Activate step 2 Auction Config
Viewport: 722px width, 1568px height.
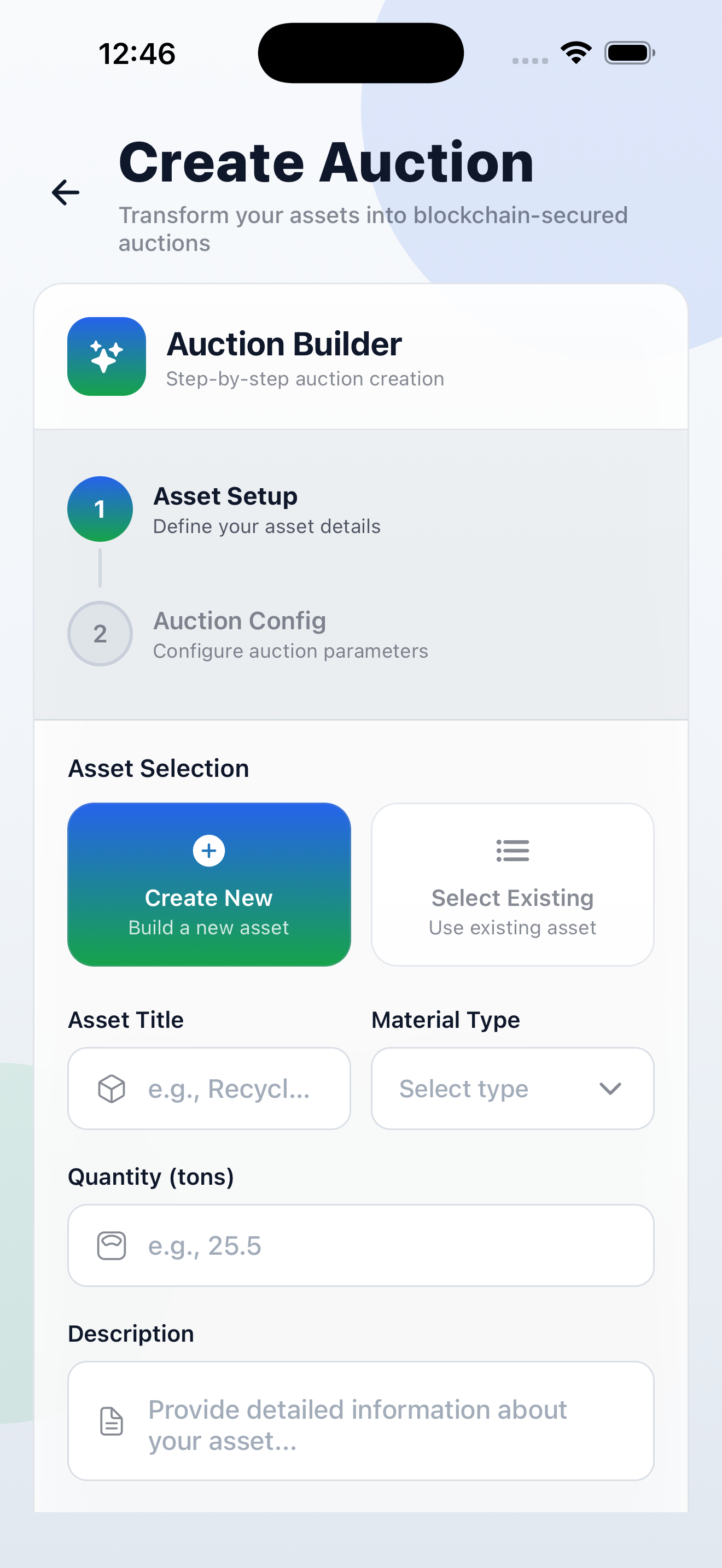coord(100,634)
